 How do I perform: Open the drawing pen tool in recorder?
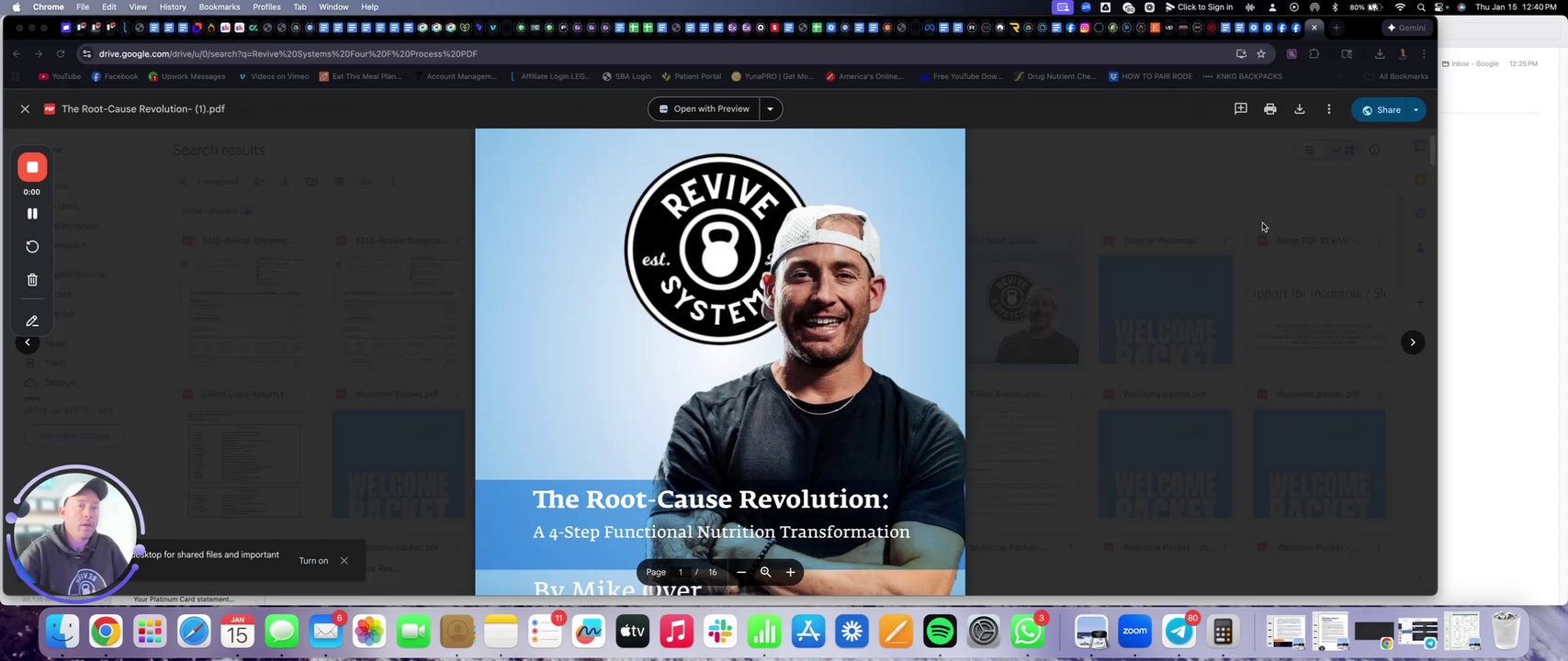[x=32, y=321]
